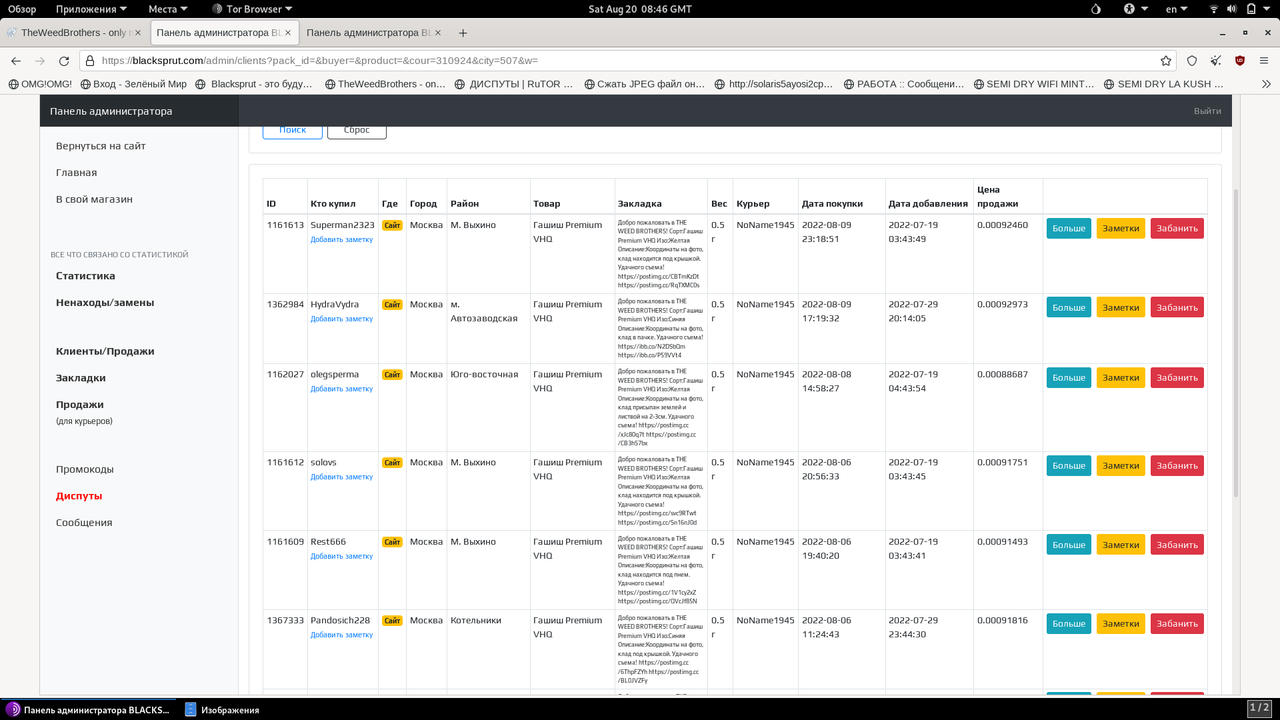This screenshot has height=720, width=1280.
Task: Click Заметки in the HydraVydra row
Action: [x=1121, y=307]
